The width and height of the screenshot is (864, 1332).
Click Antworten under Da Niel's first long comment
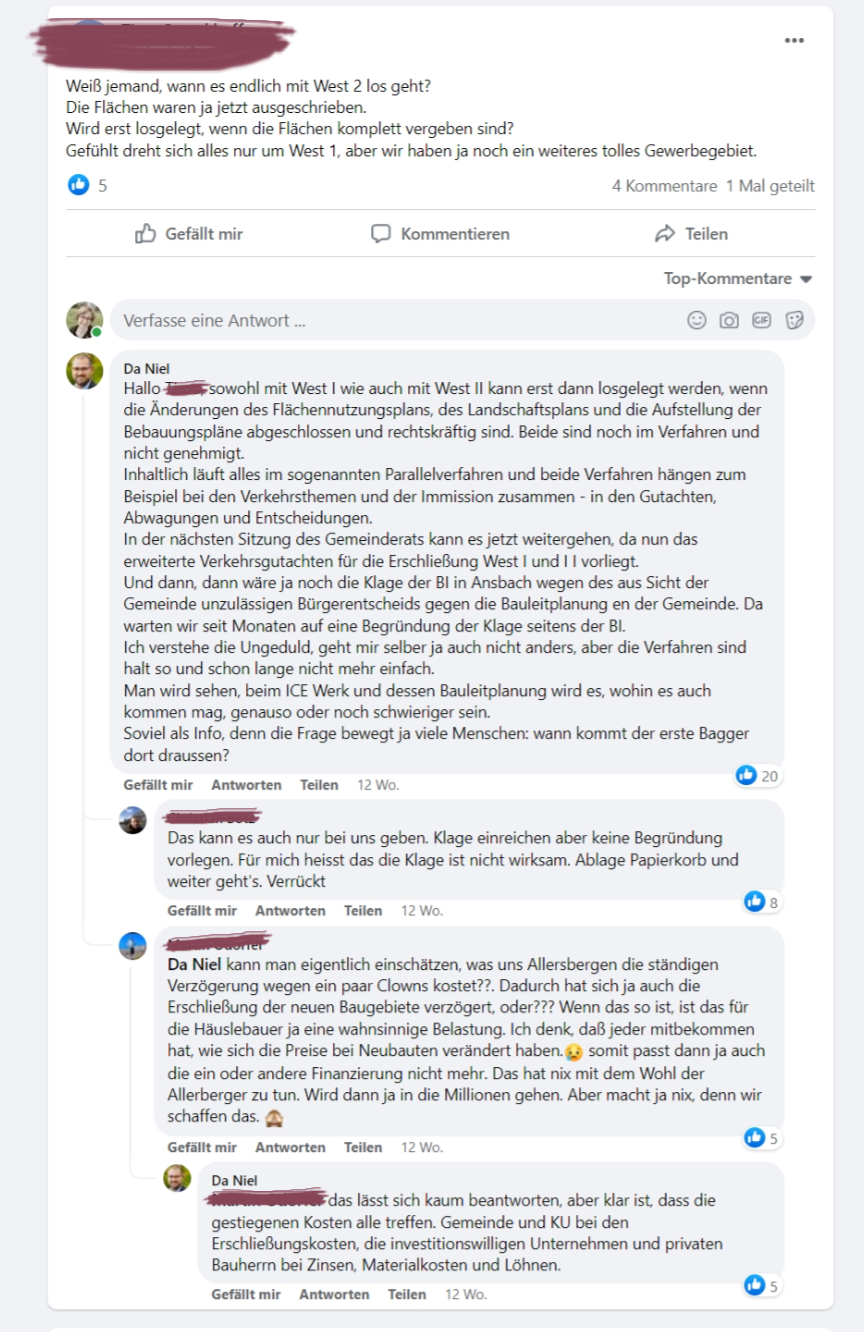pyautogui.click(x=247, y=785)
